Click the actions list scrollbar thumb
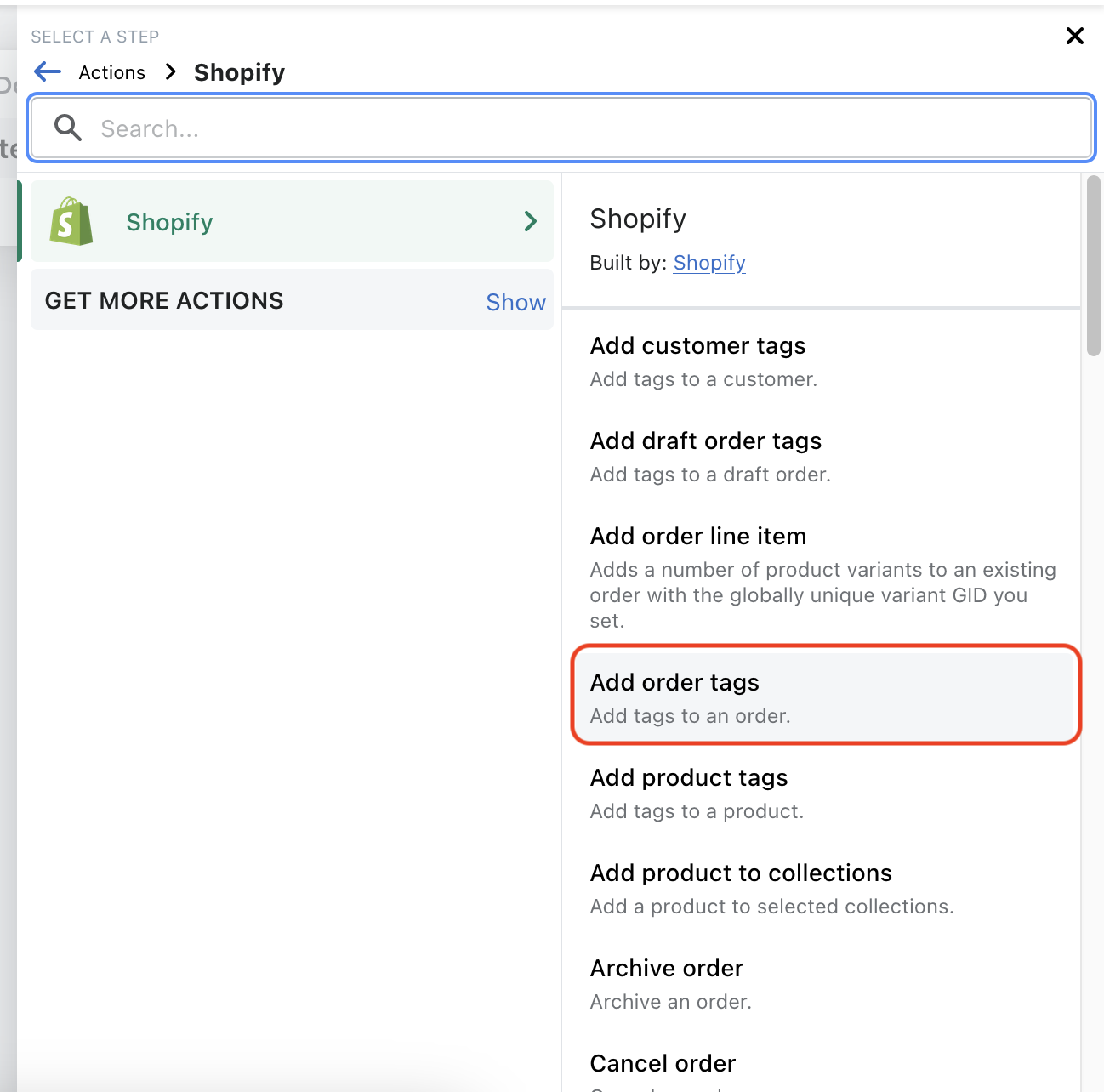This screenshot has height=1092, width=1104. [1094, 265]
